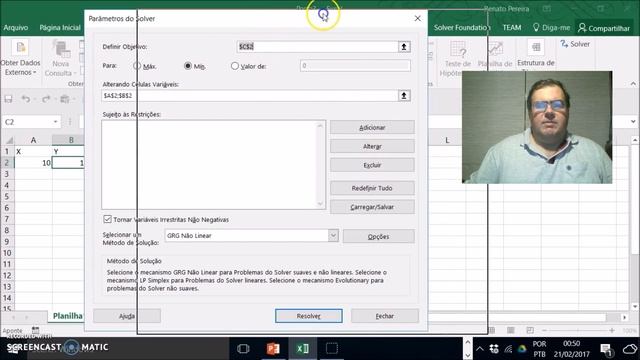Select the Mín radio option
This screenshot has width=640, height=360.
[188, 66]
